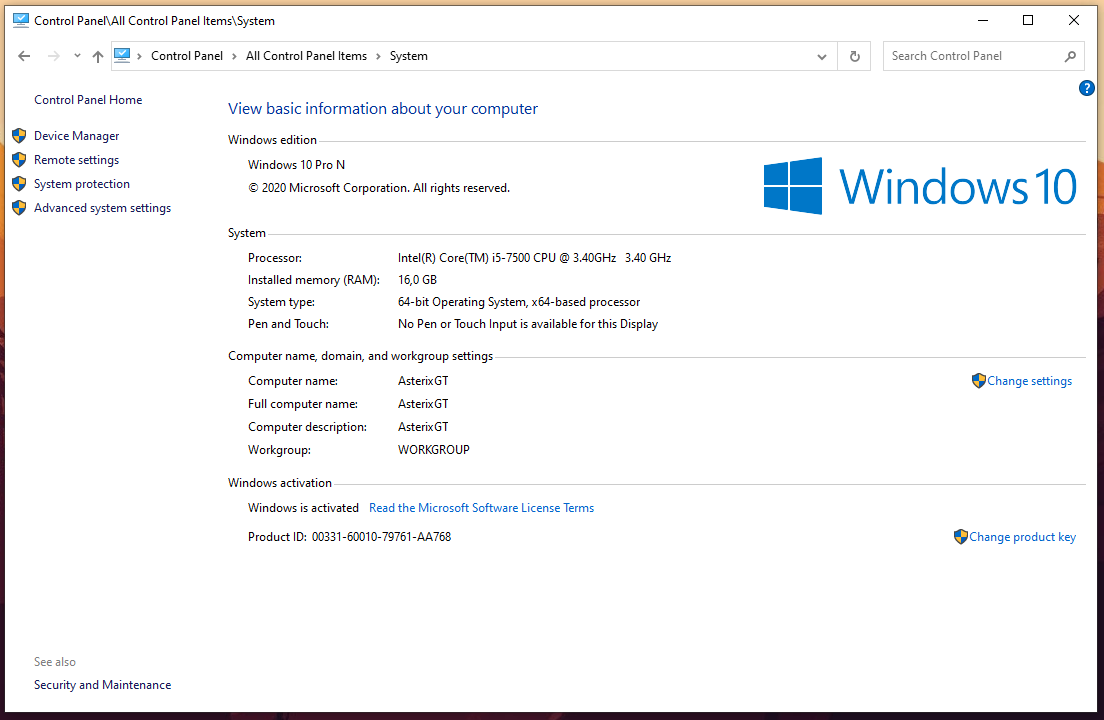The width and height of the screenshot is (1104, 720).
Task: Expand the chevron before Control Panel breadcrumb
Action: click(139, 56)
